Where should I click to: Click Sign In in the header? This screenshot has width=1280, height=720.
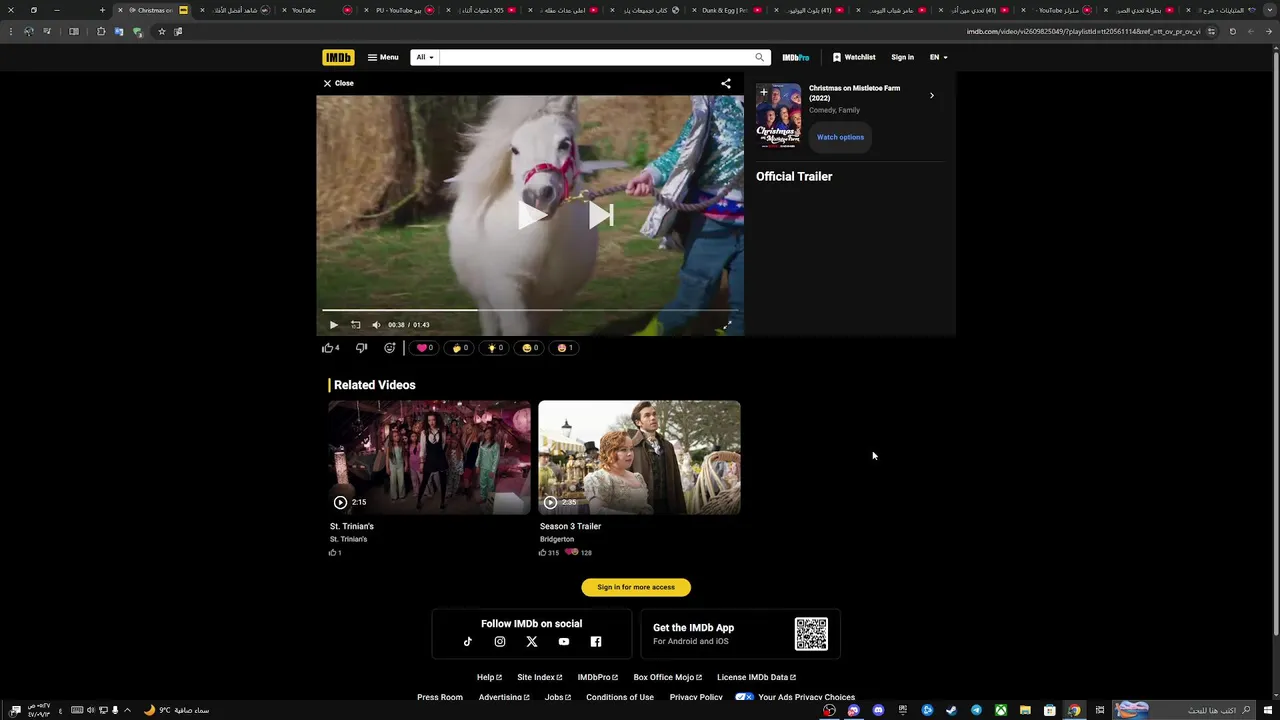tap(902, 57)
